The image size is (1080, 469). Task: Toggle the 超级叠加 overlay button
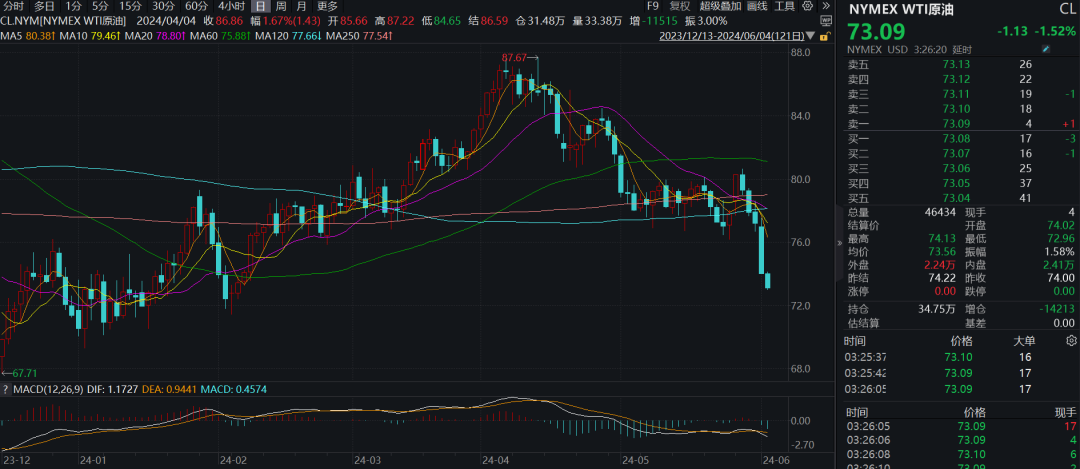(x=720, y=6)
